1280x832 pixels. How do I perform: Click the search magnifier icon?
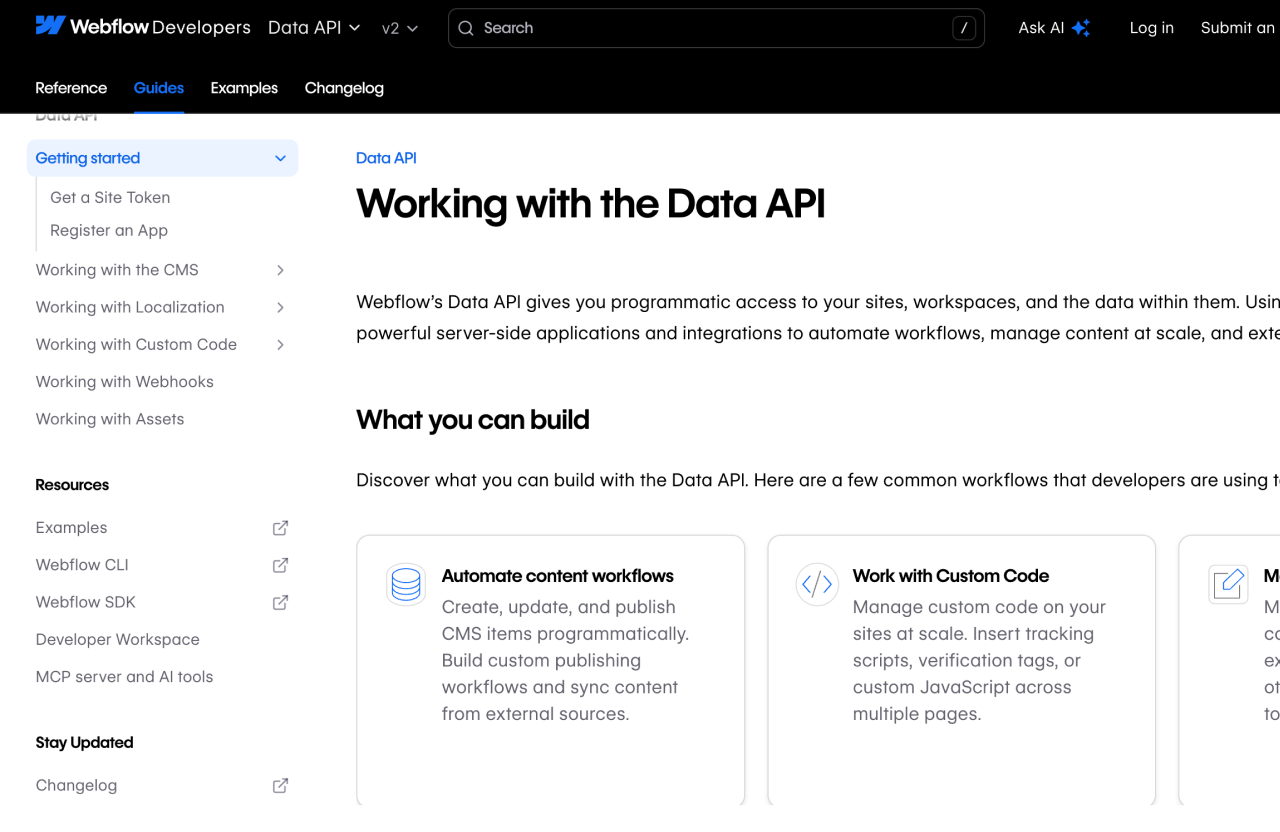point(466,28)
